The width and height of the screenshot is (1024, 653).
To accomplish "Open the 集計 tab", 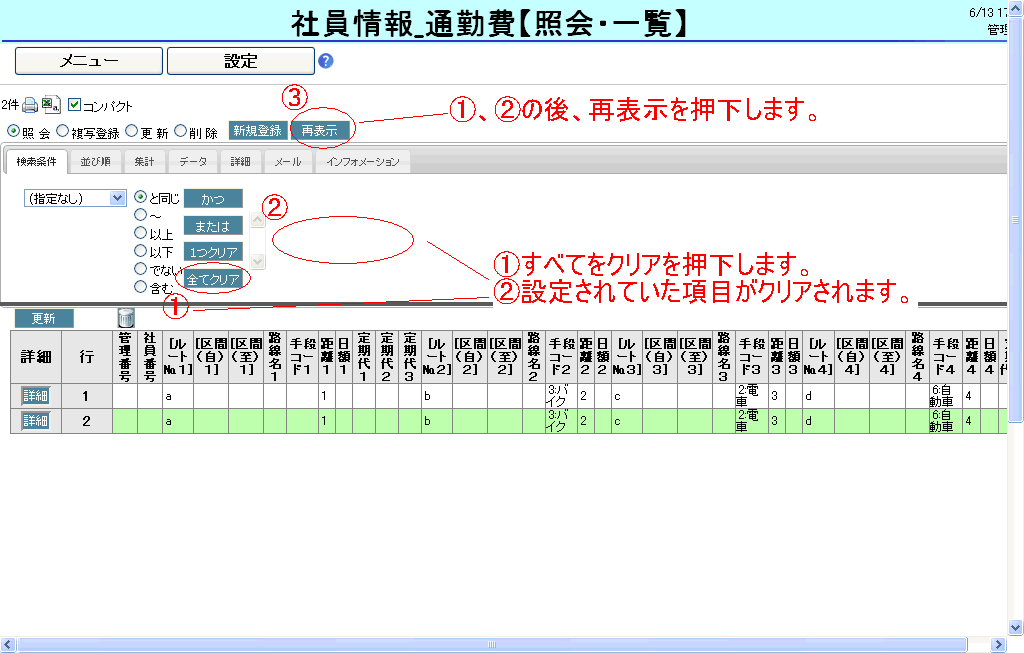I will 144,161.
